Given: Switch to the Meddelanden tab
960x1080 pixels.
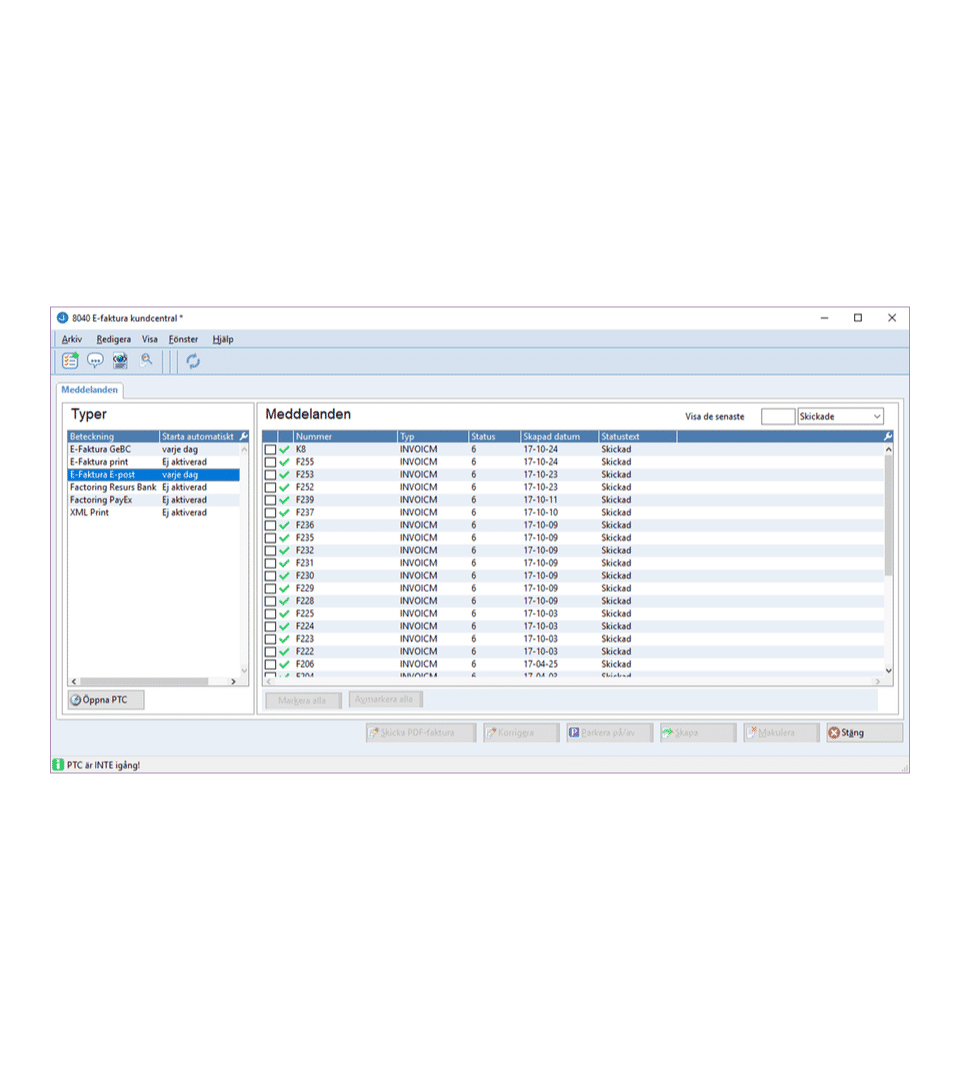Looking at the screenshot, I should (90, 390).
